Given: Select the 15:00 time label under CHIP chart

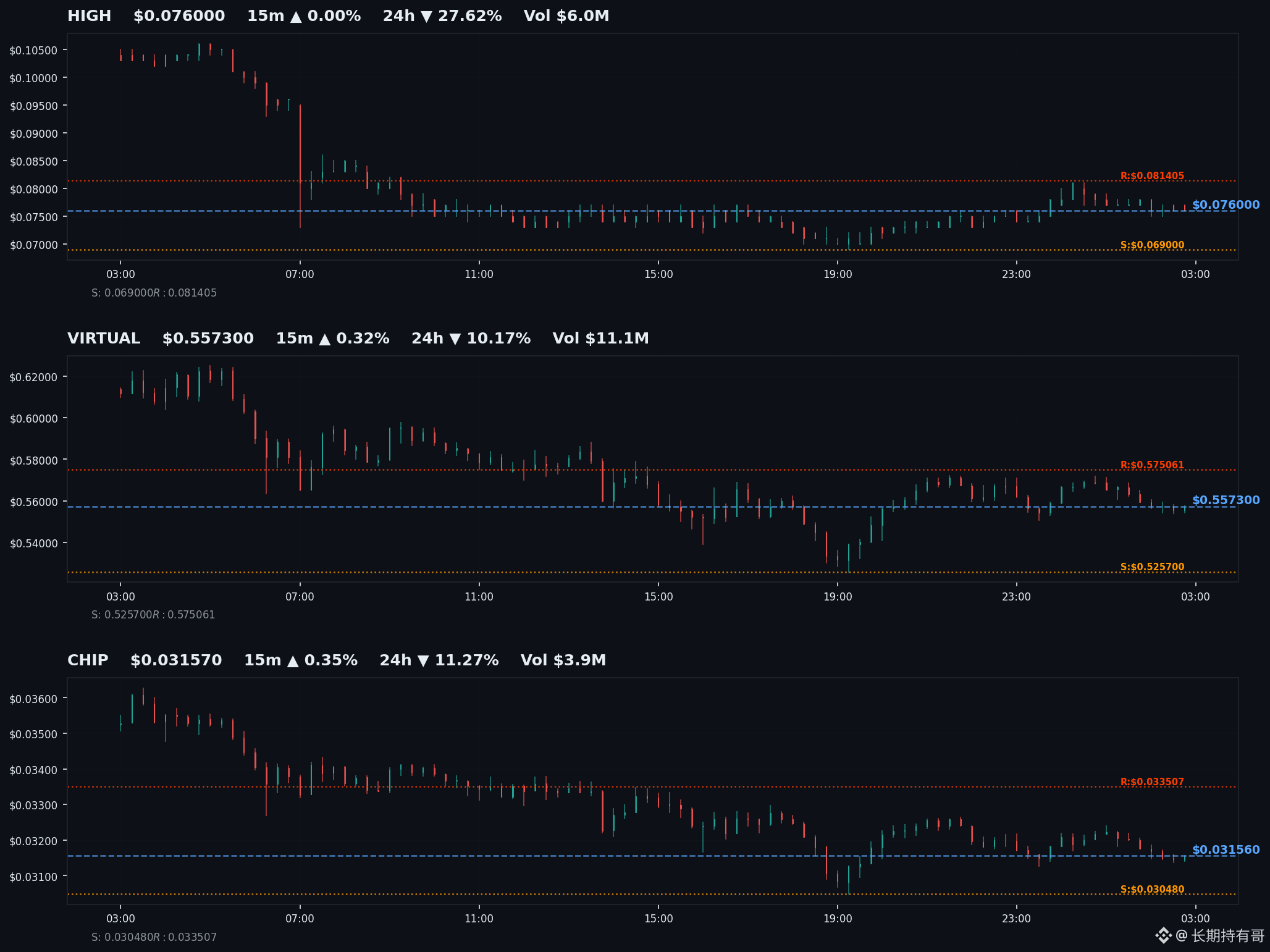Looking at the screenshot, I should click(x=658, y=919).
